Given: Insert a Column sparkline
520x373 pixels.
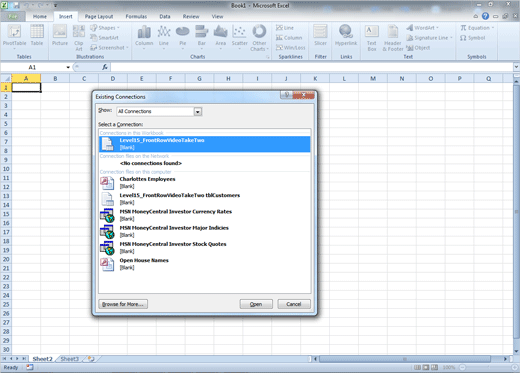Looking at the screenshot, I should (x=289, y=38).
